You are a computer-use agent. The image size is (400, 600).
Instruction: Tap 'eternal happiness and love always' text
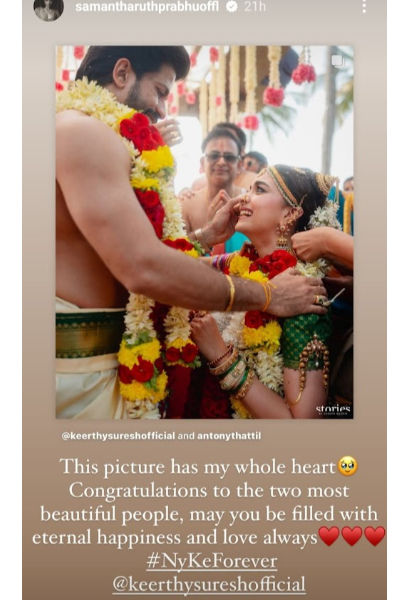pyautogui.click(x=175, y=537)
